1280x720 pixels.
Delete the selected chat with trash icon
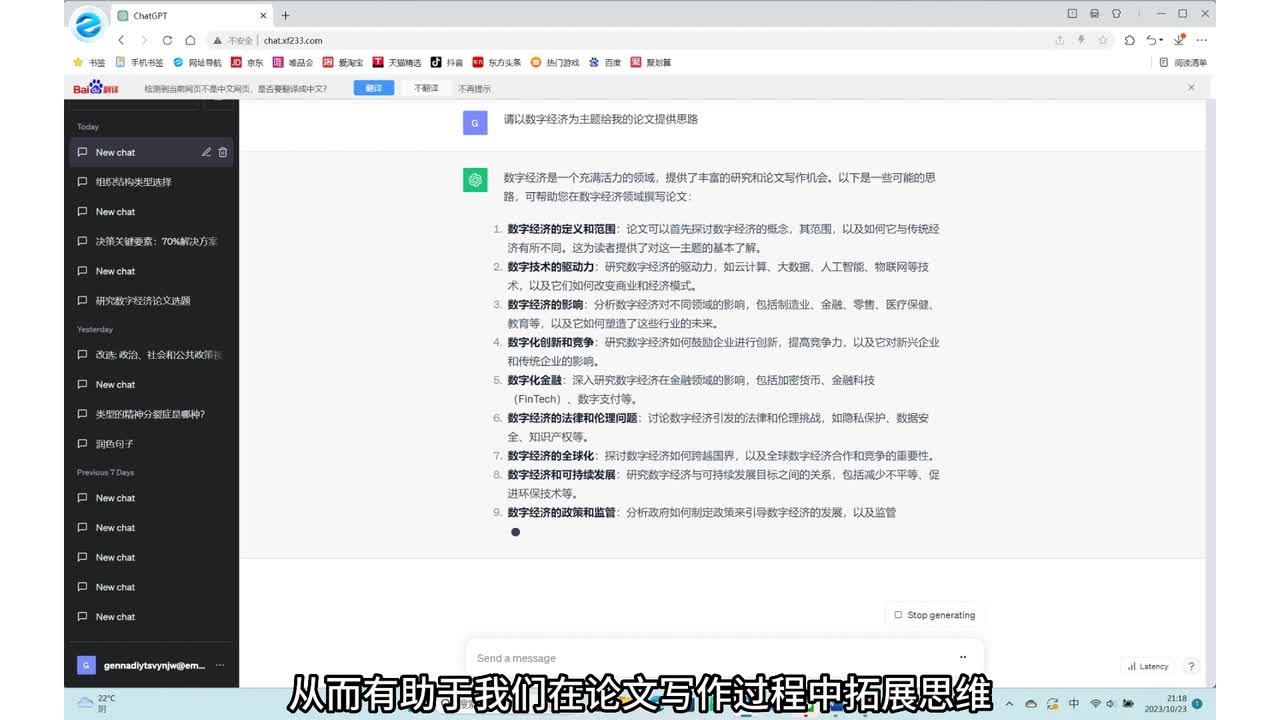(223, 152)
